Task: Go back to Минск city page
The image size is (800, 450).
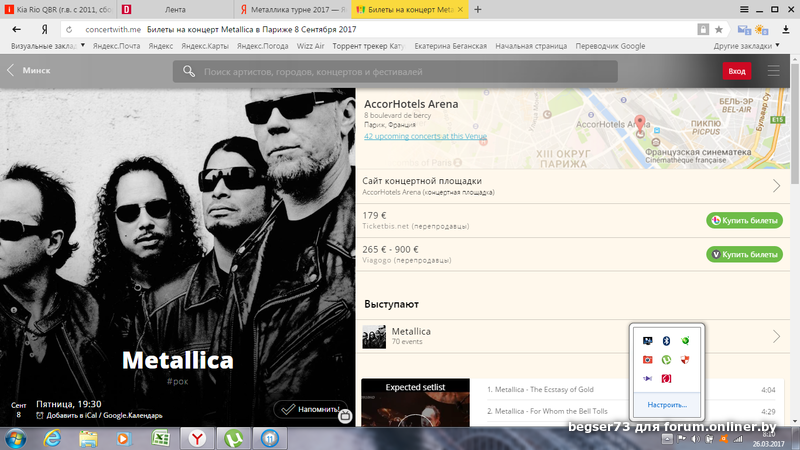Action: 29,70
